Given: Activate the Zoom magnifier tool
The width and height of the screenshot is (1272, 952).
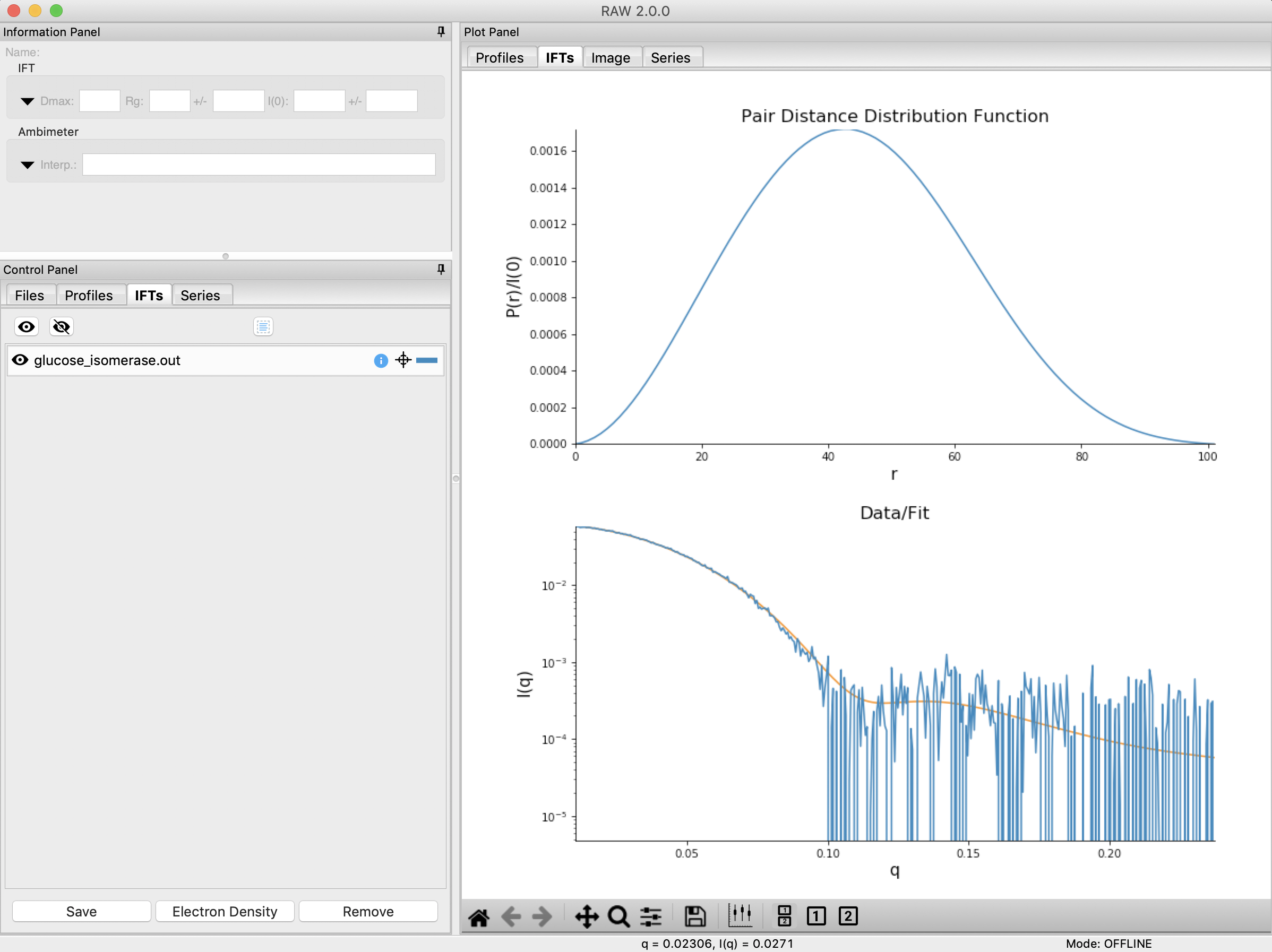Looking at the screenshot, I should point(619,916).
